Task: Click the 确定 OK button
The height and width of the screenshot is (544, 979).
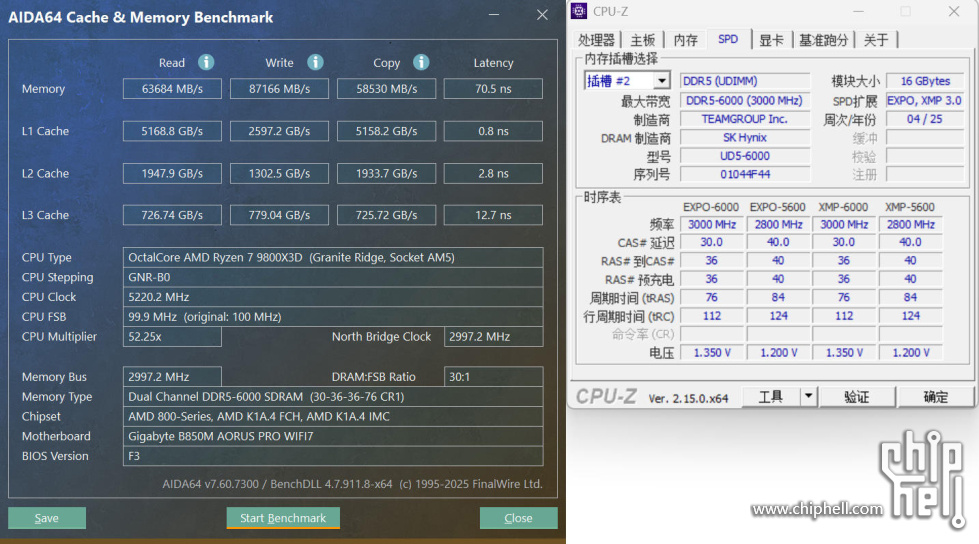Action: point(935,397)
